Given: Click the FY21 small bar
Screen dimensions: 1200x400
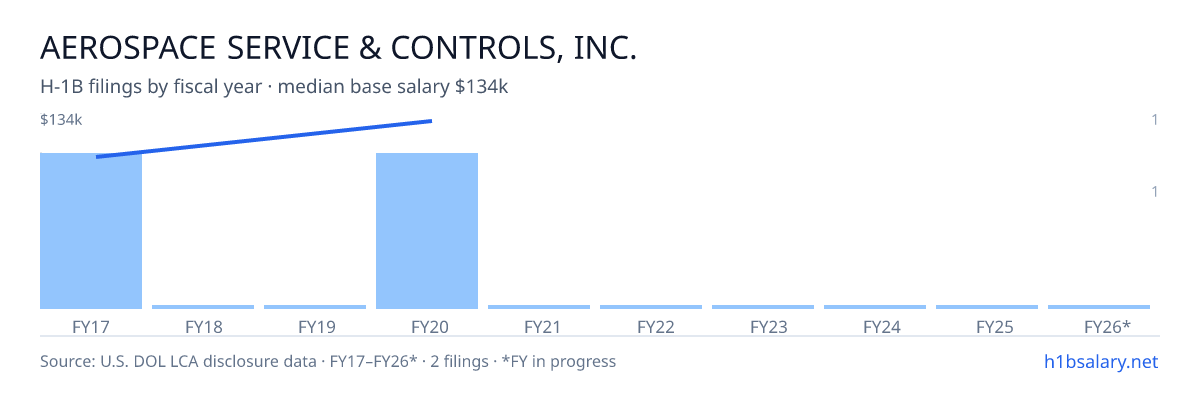Looking at the screenshot, I should click(x=539, y=307).
